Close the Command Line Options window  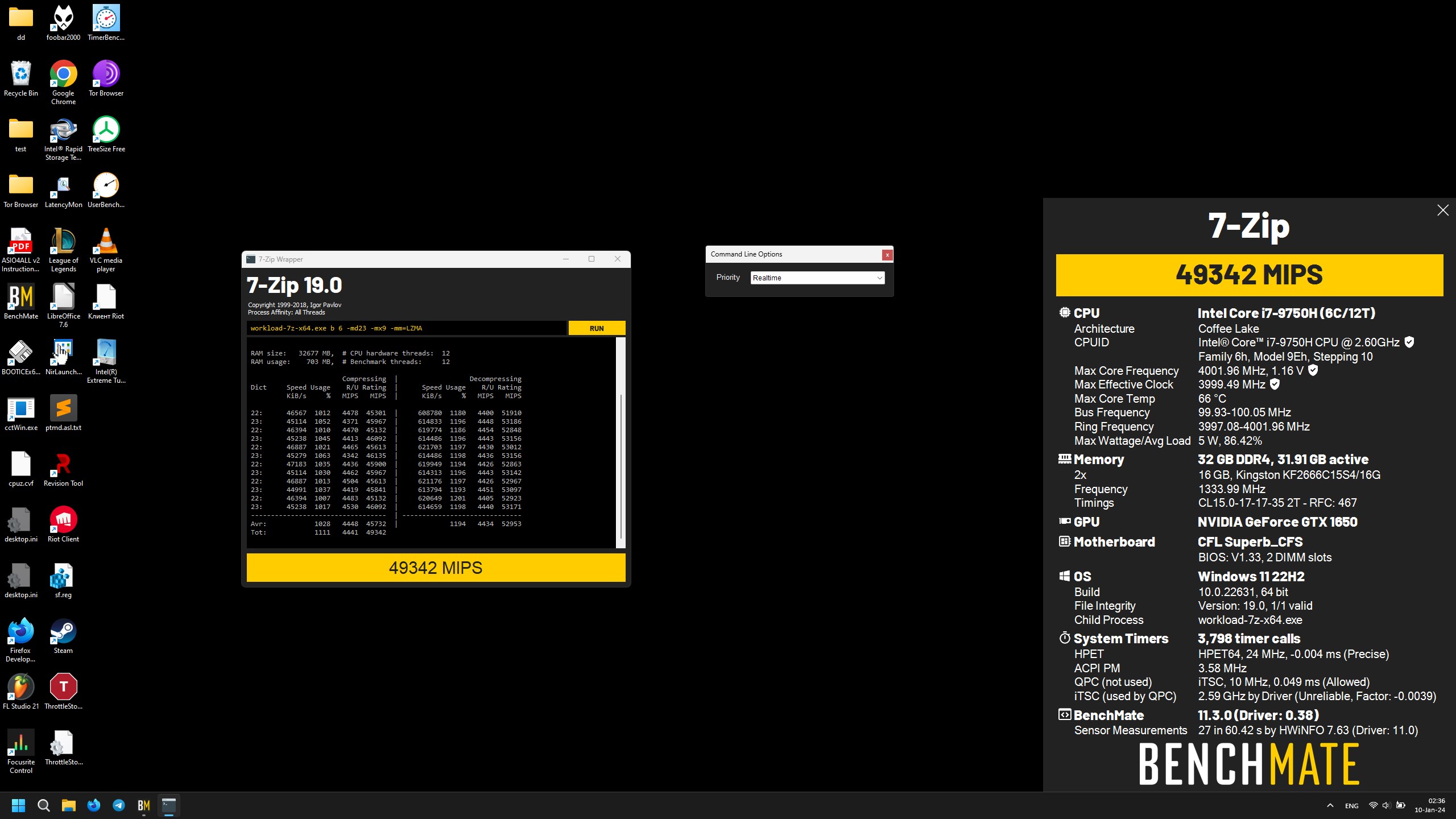(x=887, y=255)
